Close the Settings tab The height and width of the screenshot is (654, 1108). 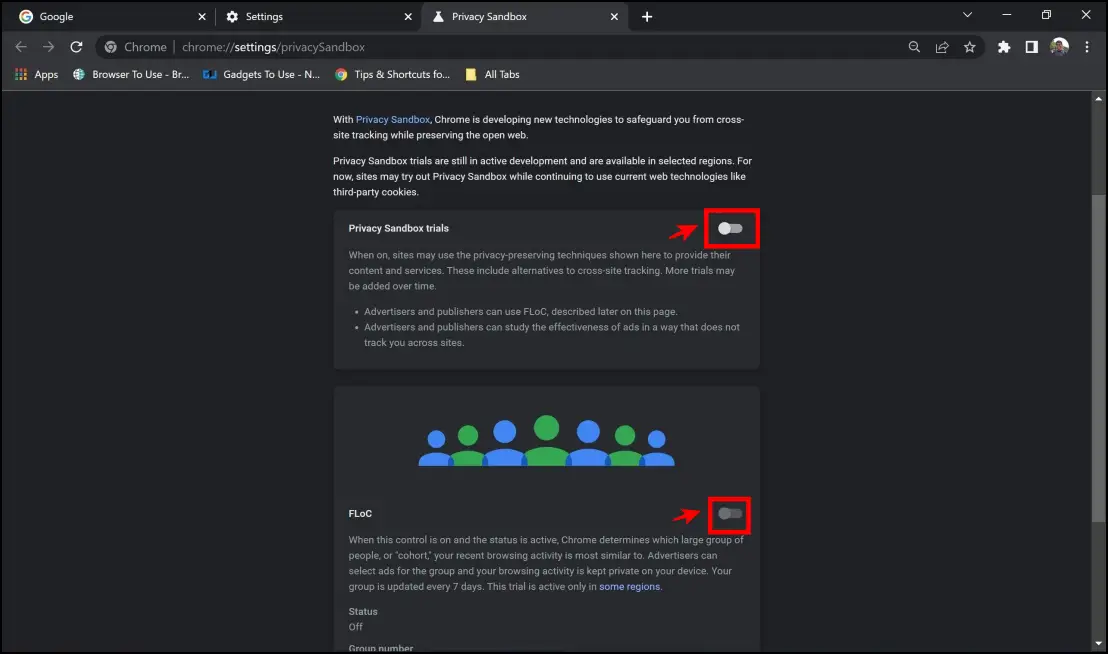tap(408, 16)
